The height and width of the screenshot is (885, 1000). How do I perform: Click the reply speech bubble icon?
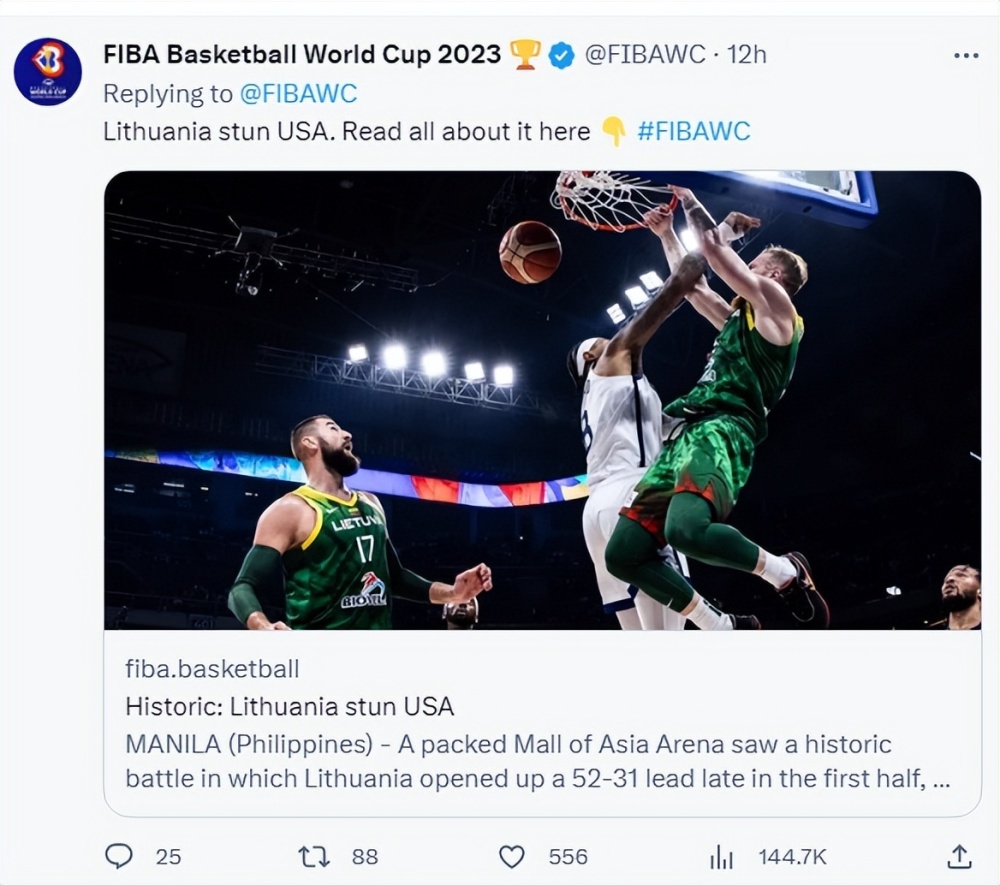pyautogui.click(x=119, y=856)
